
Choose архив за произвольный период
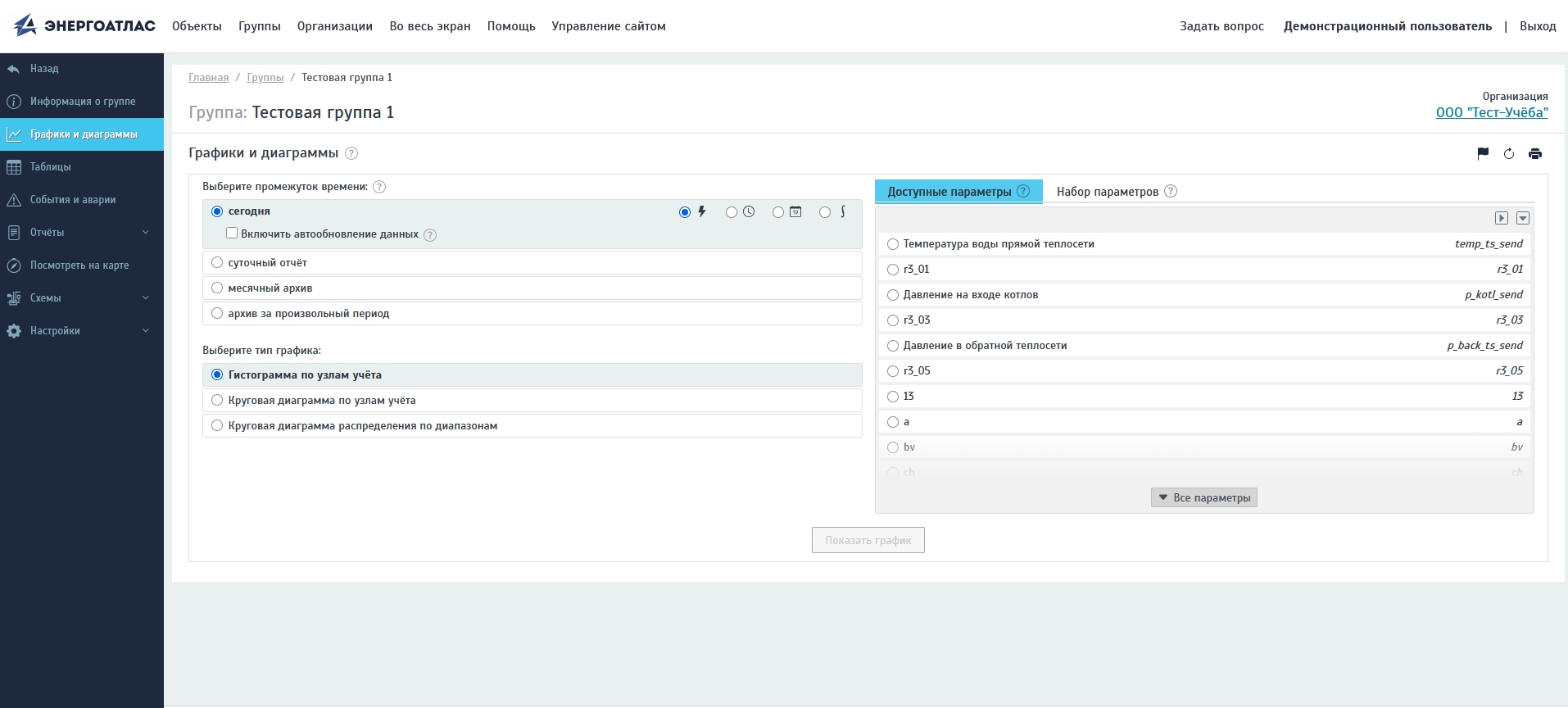tap(217, 313)
